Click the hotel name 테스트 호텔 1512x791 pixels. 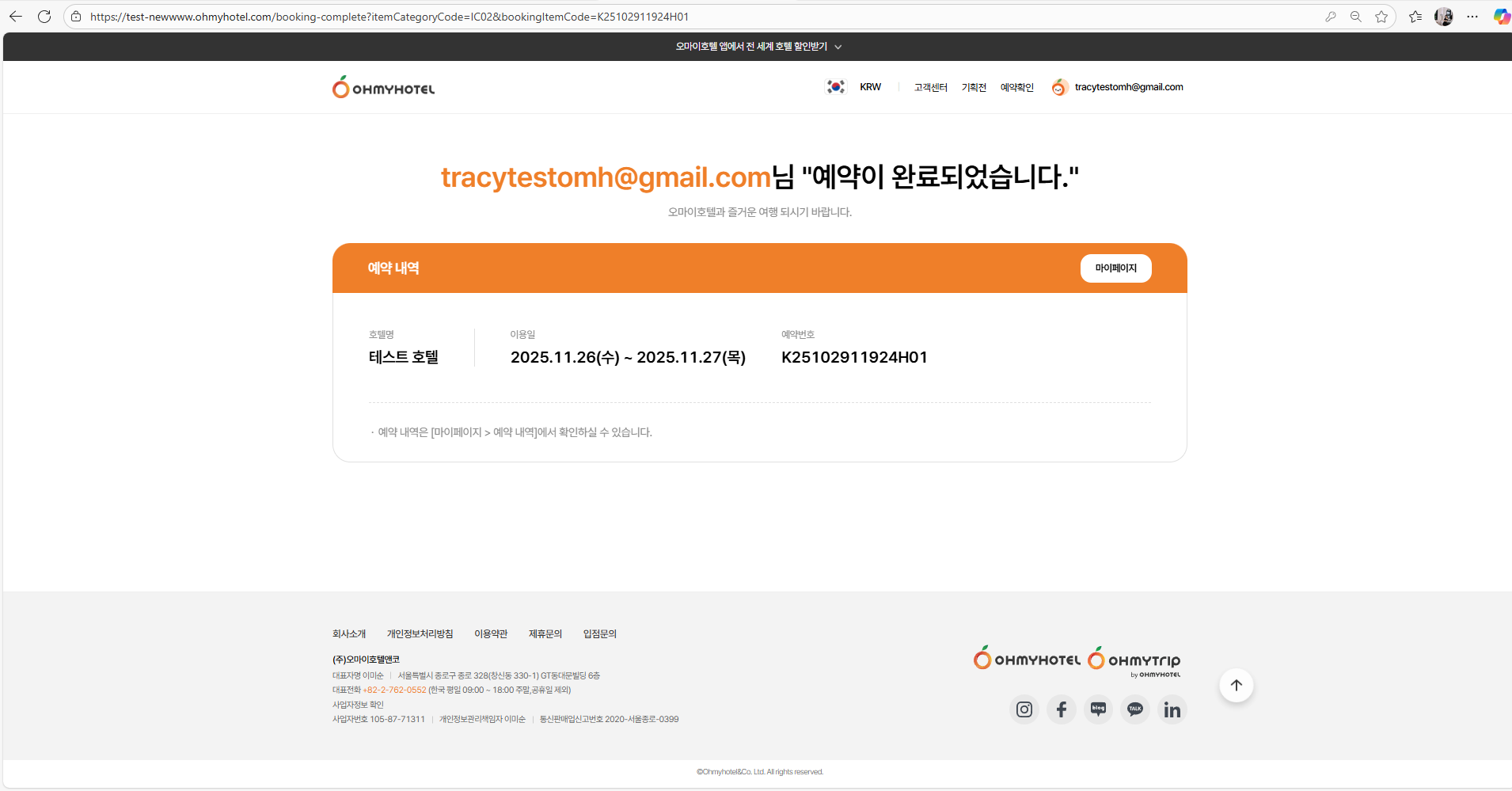coord(404,357)
